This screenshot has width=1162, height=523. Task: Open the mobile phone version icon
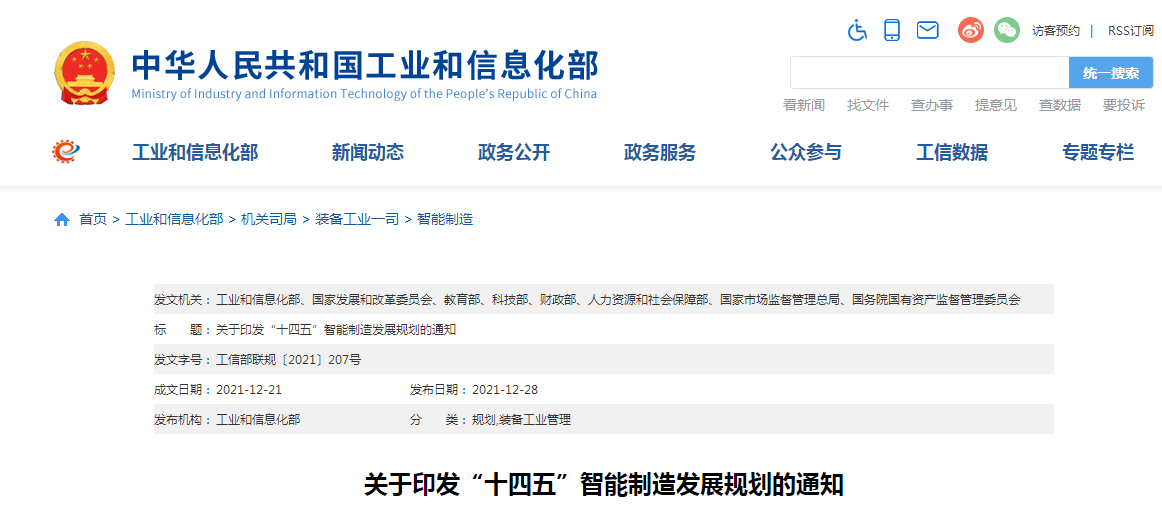point(892,30)
